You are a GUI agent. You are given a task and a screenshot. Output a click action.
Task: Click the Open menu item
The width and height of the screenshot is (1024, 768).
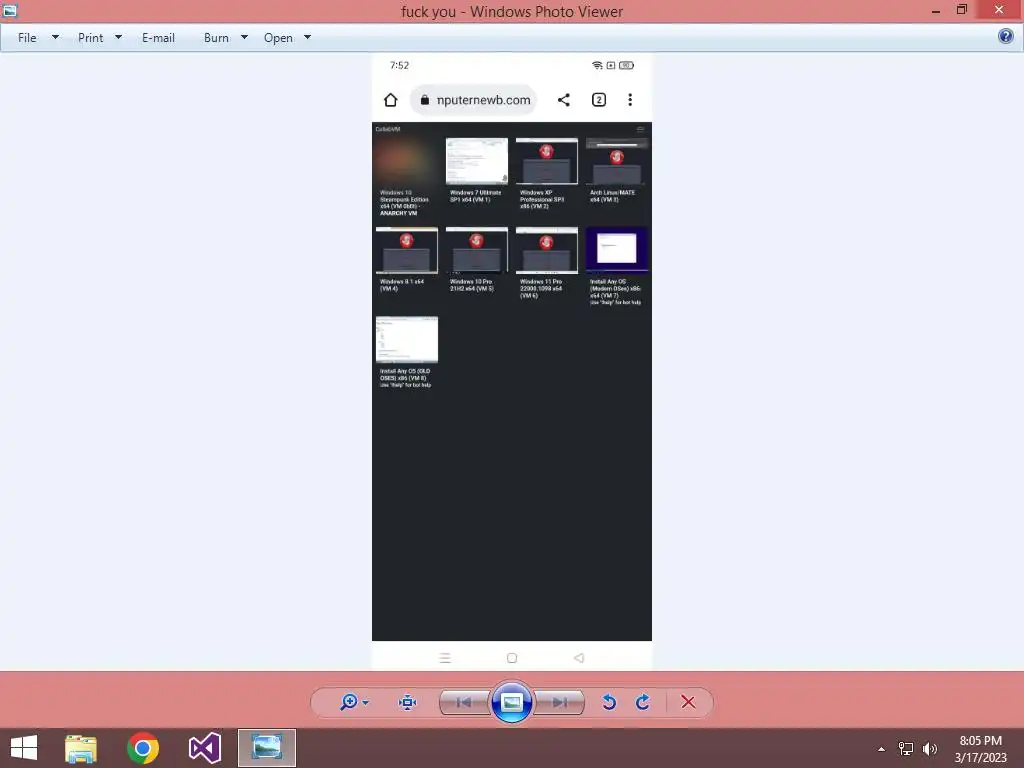[278, 38]
